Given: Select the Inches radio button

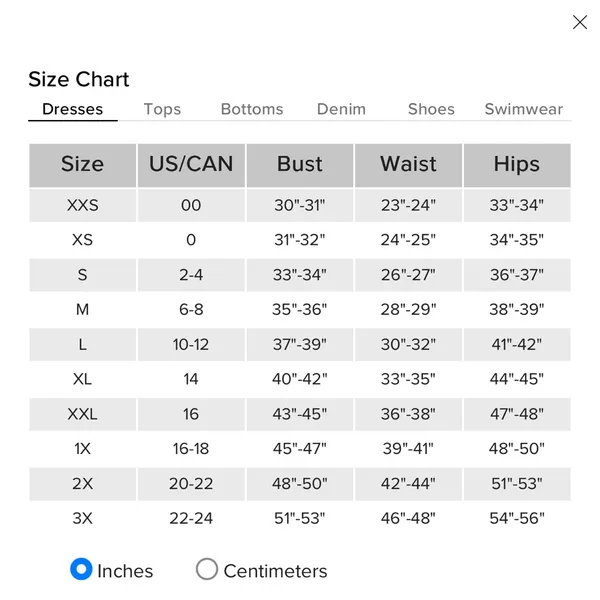Looking at the screenshot, I should [x=81, y=569].
